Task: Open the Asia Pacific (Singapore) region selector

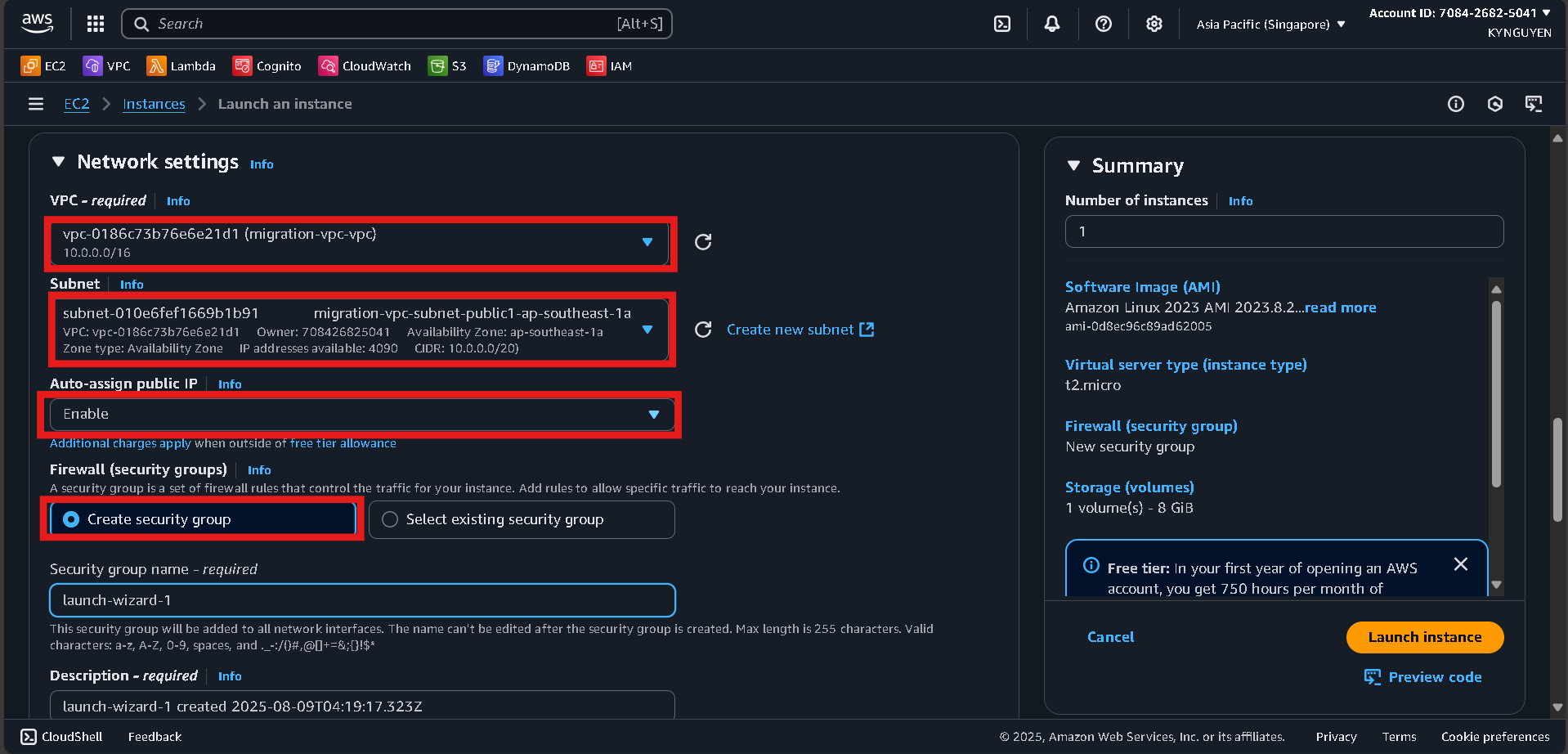Action: 1268,24
